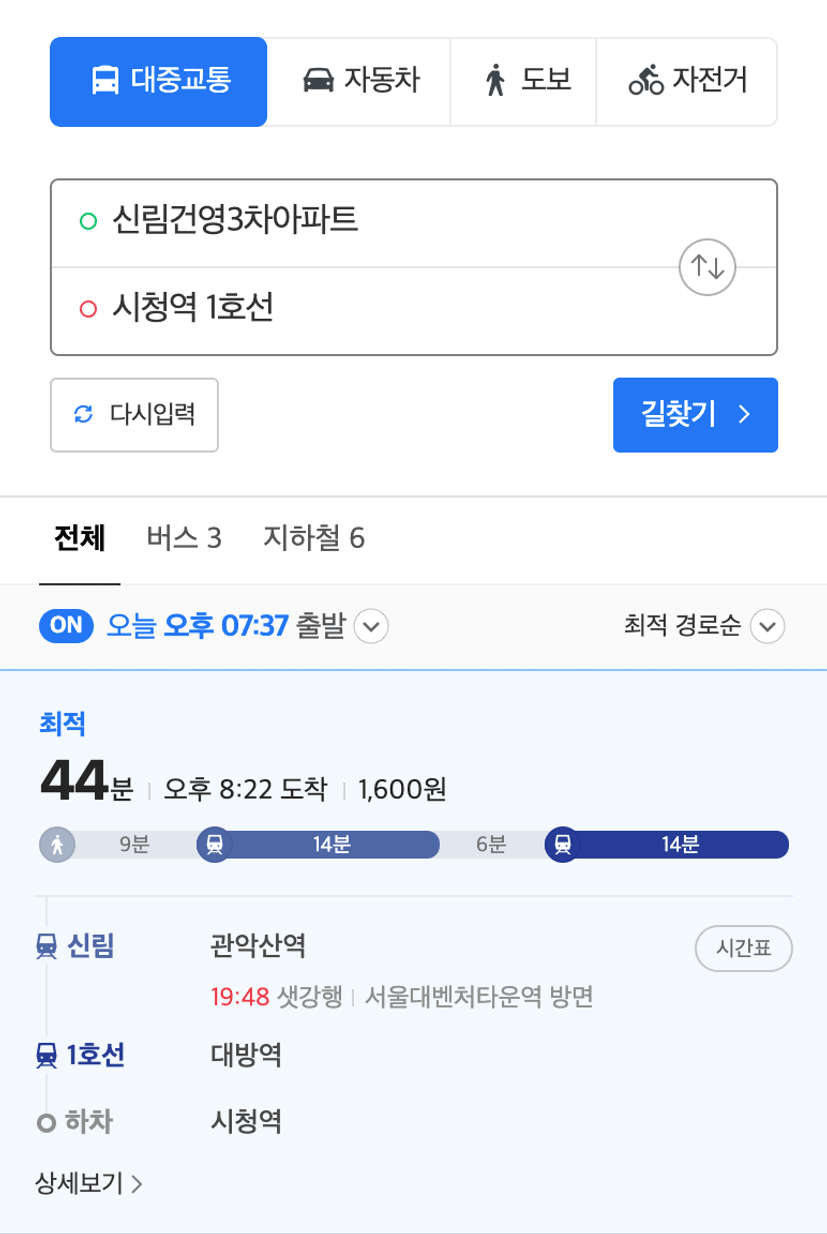Click second subway icon before last 14분 segment
827x1234 pixels.
coord(563,844)
